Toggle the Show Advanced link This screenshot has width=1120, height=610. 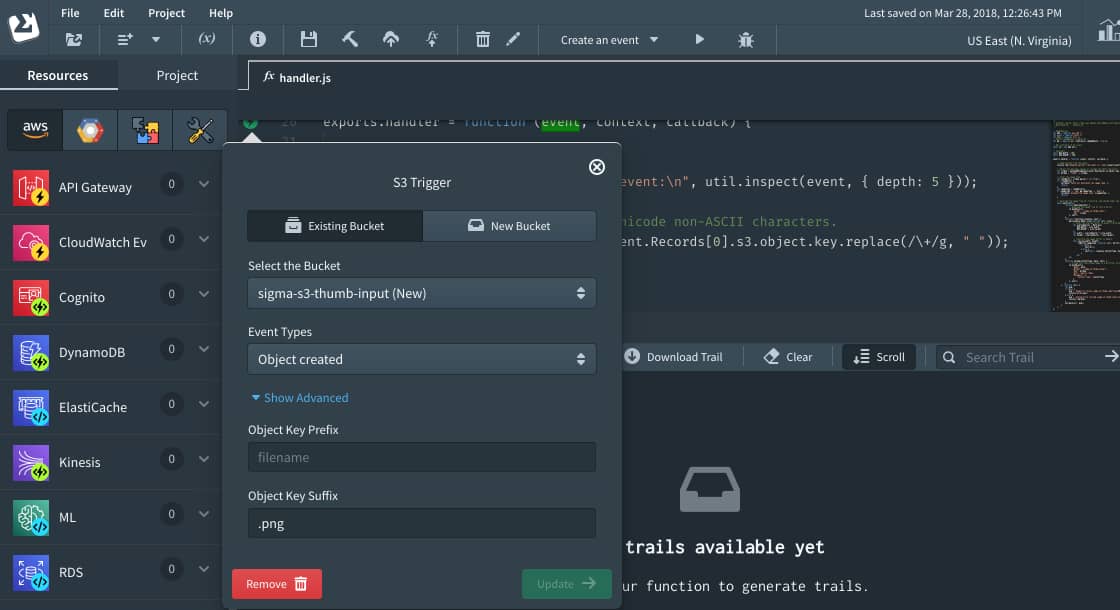pos(300,398)
